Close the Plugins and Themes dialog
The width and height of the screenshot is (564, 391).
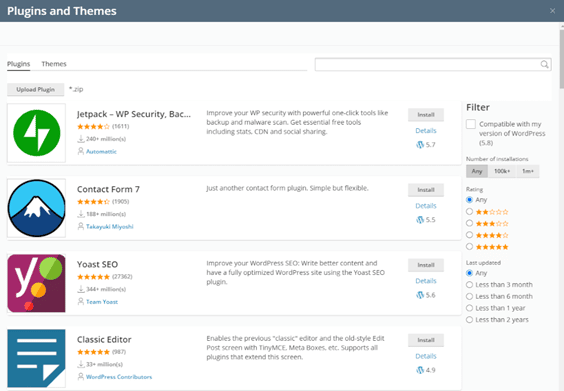click(x=552, y=11)
